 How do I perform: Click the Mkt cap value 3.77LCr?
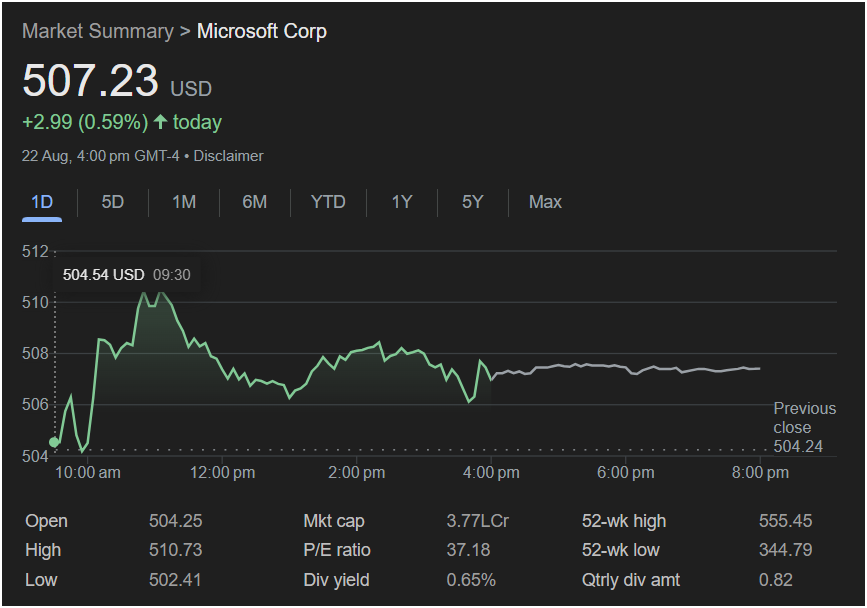pos(477,521)
